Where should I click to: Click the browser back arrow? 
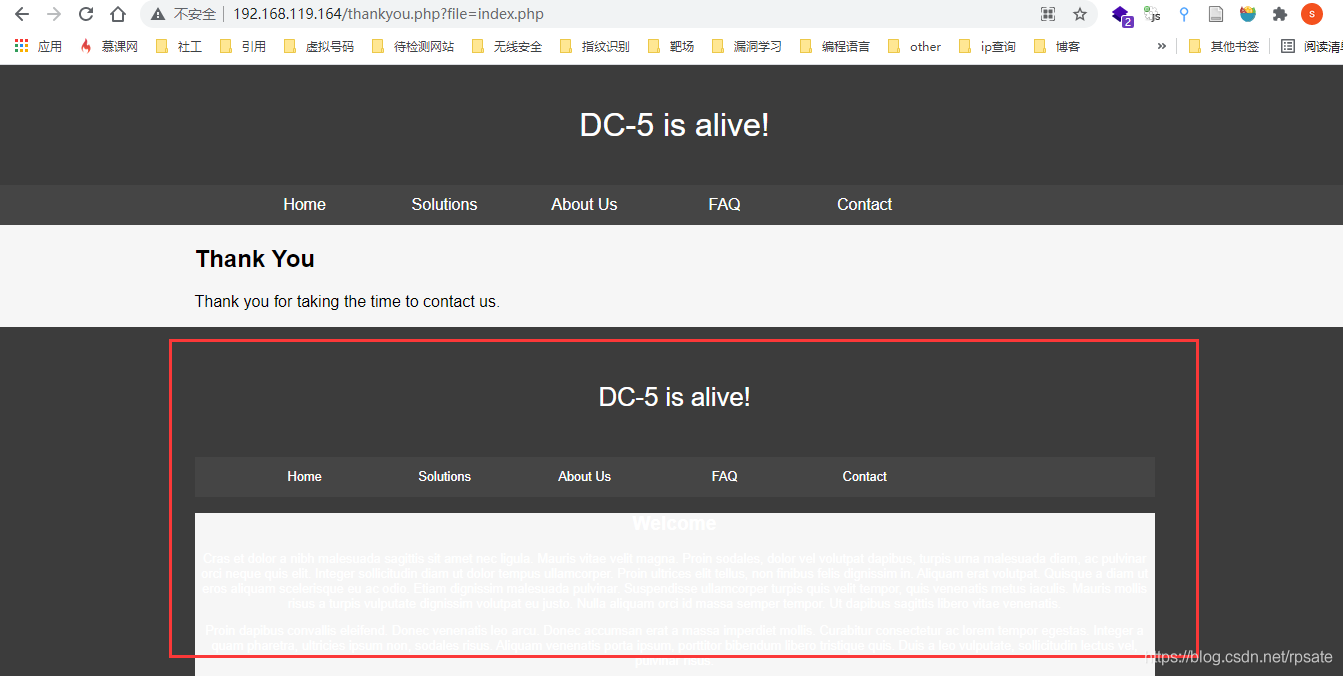pyautogui.click(x=21, y=14)
